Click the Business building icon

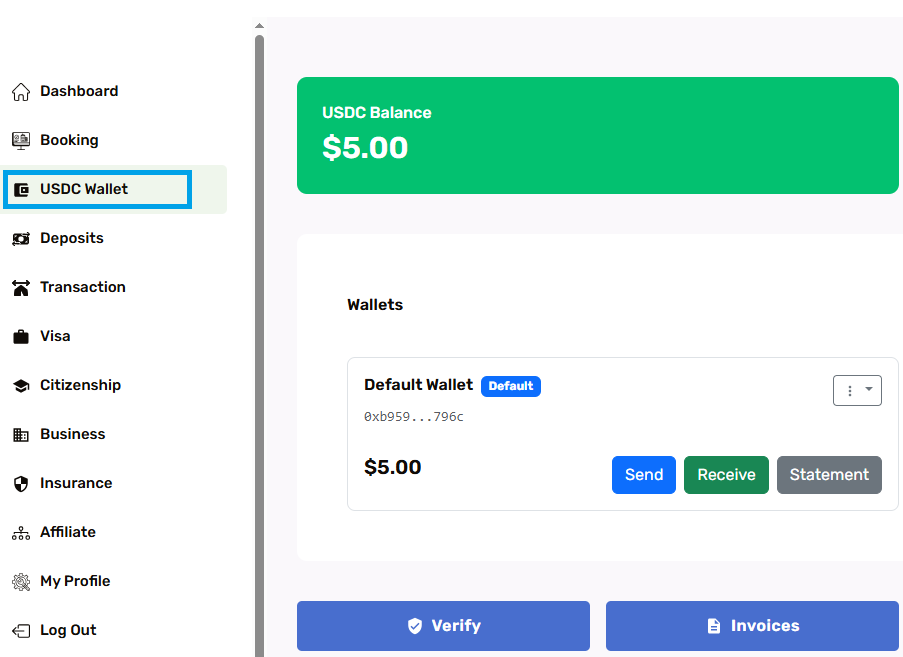tap(21, 435)
